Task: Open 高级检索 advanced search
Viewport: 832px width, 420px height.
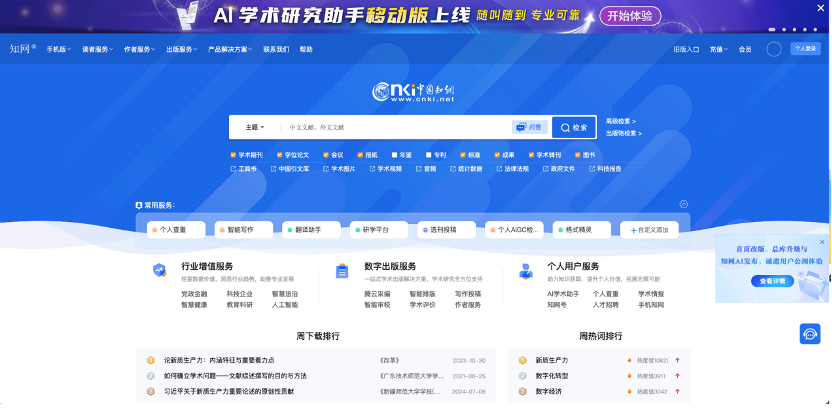Action: coord(621,121)
